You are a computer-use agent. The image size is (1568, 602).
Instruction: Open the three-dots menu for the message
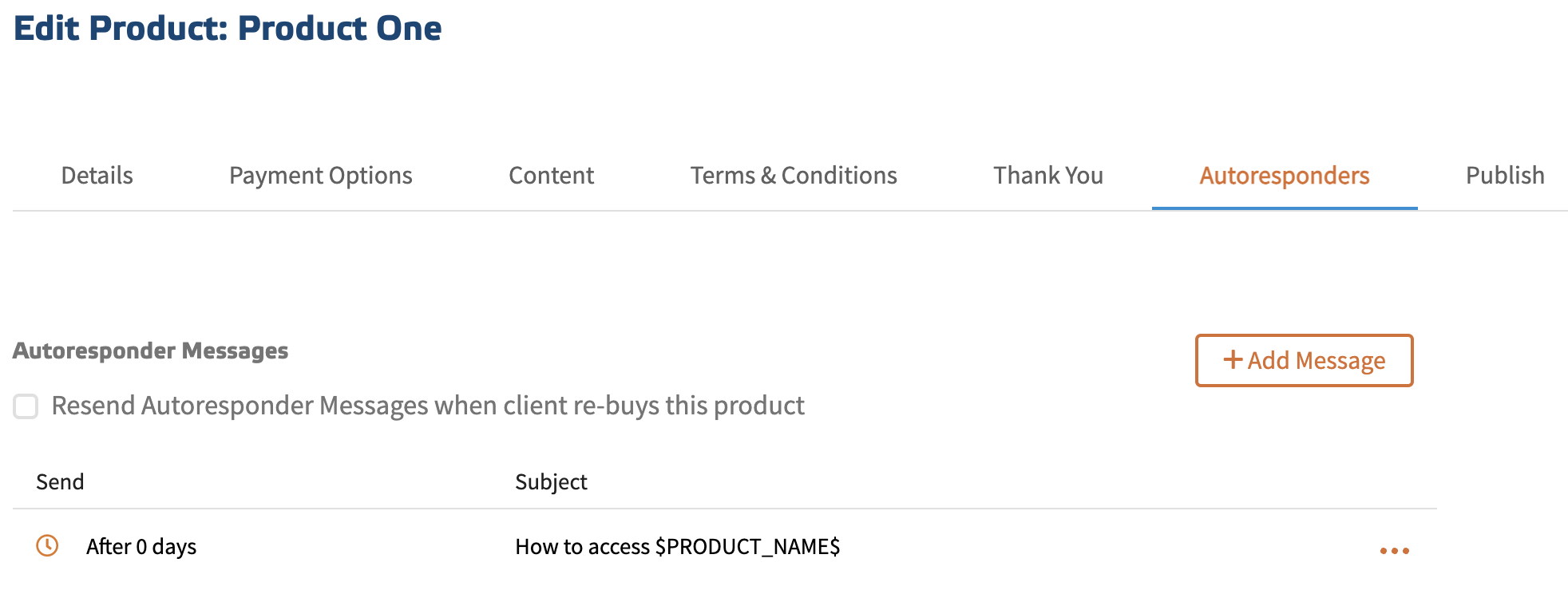1394,550
